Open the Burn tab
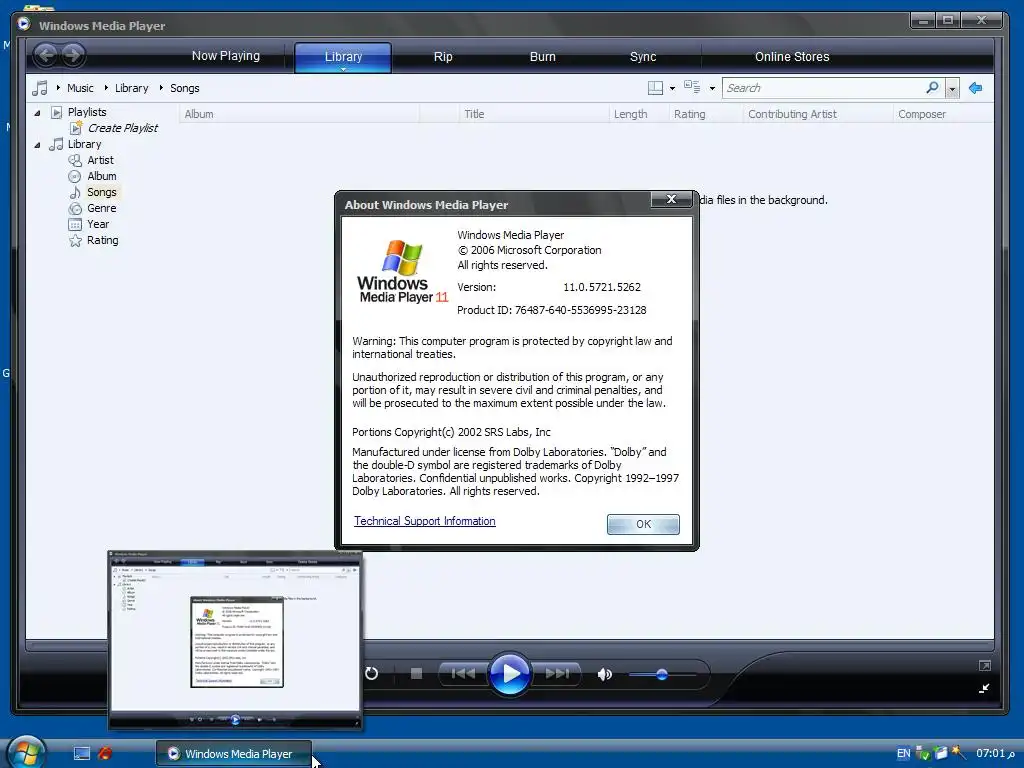The height and width of the screenshot is (768, 1024). [543, 57]
